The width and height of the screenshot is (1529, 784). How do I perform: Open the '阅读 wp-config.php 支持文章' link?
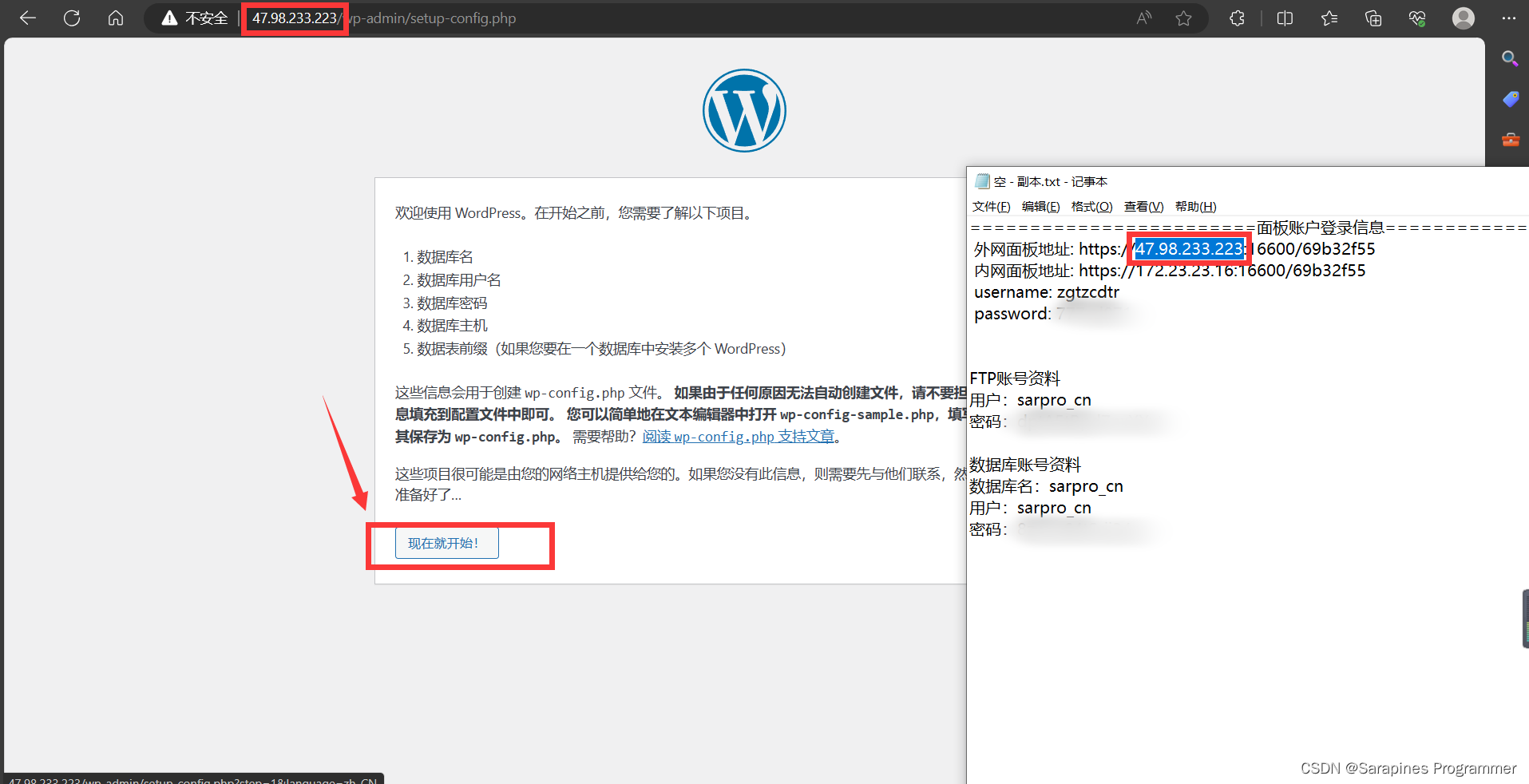pyautogui.click(x=738, y=437)
